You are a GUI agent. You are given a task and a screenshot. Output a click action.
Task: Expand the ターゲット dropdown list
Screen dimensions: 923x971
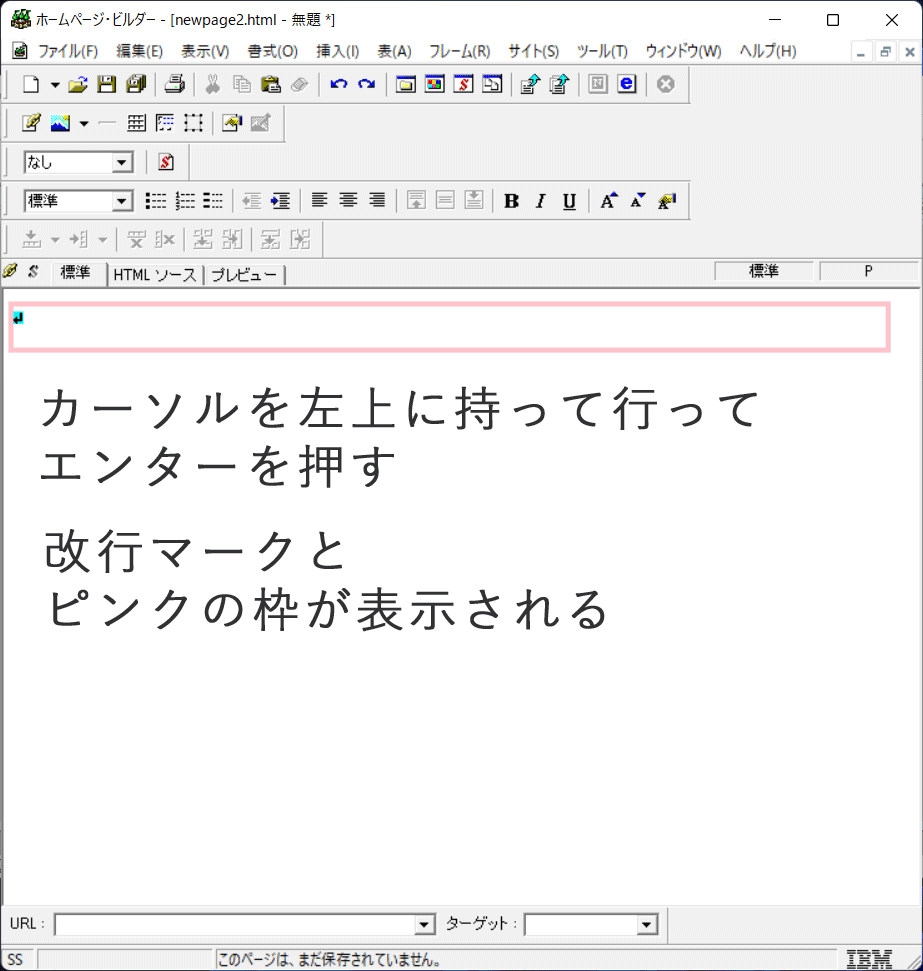(x=647, y=925)
